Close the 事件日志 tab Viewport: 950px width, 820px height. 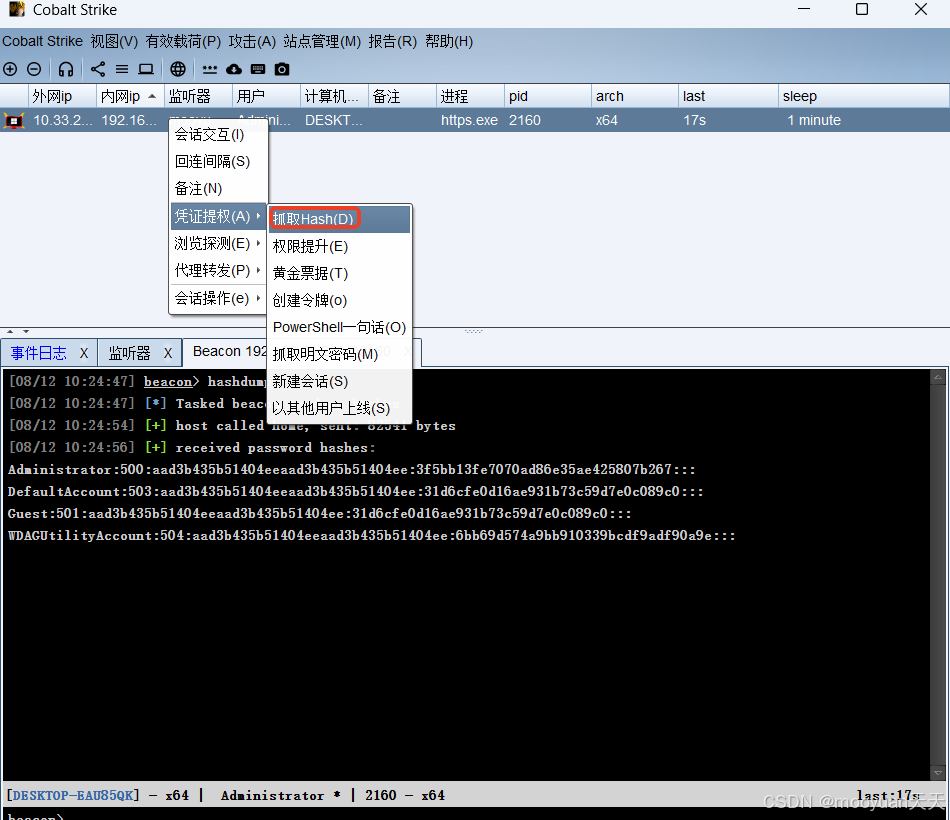point(84,353)
